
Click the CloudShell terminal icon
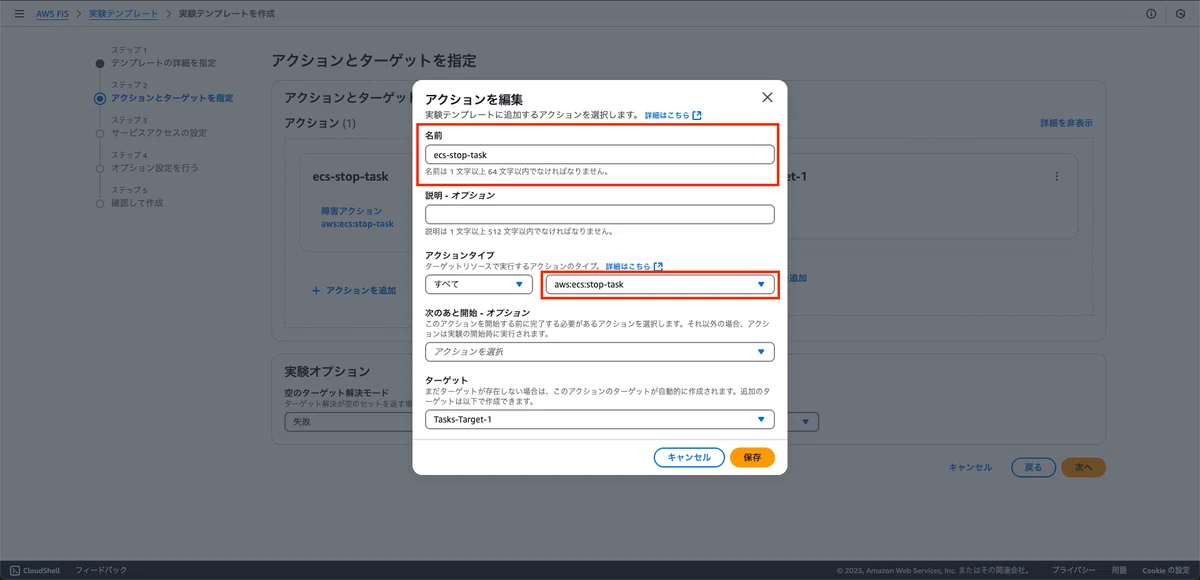point(15,570)
